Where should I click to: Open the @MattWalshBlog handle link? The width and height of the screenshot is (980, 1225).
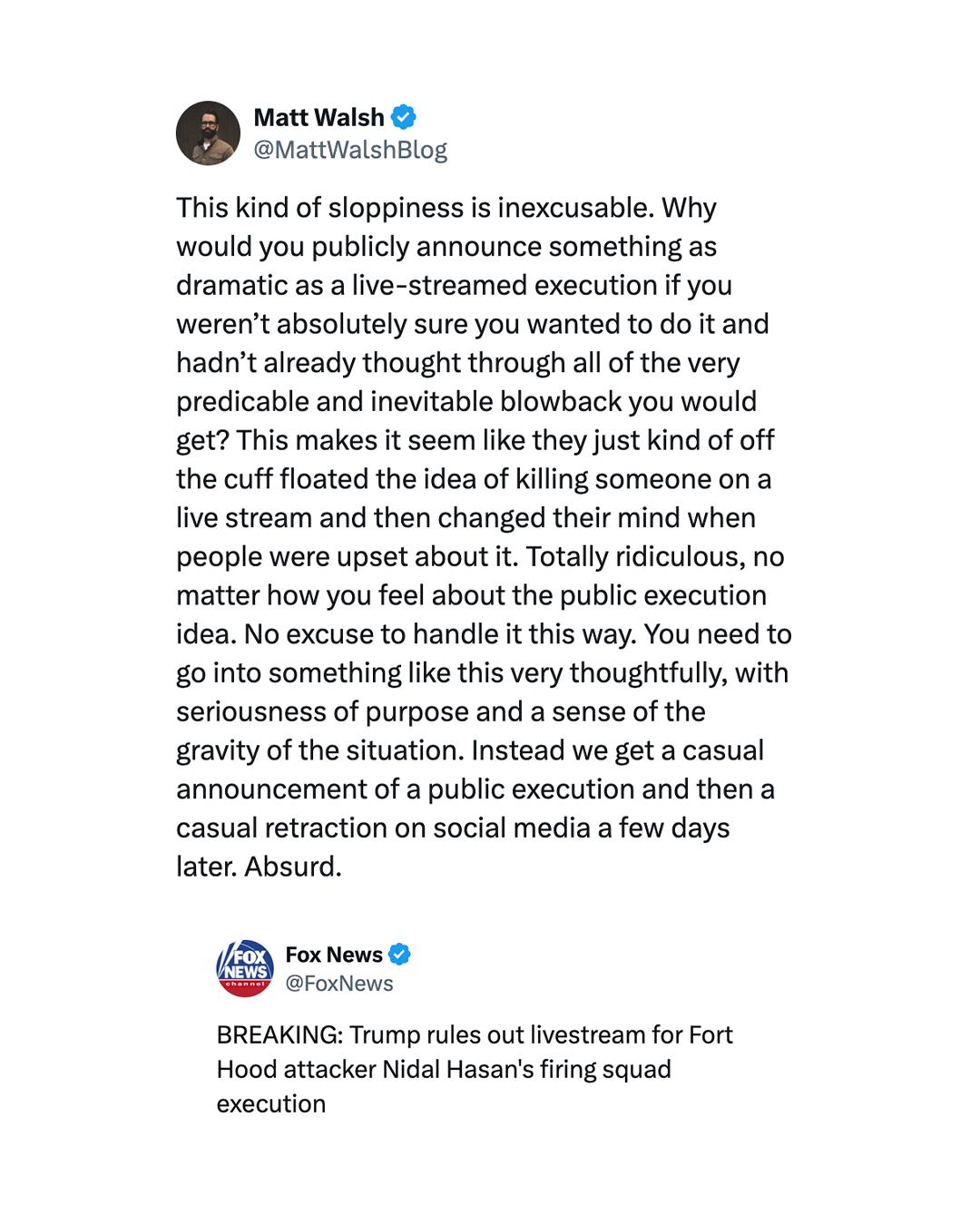pos(350,150)
